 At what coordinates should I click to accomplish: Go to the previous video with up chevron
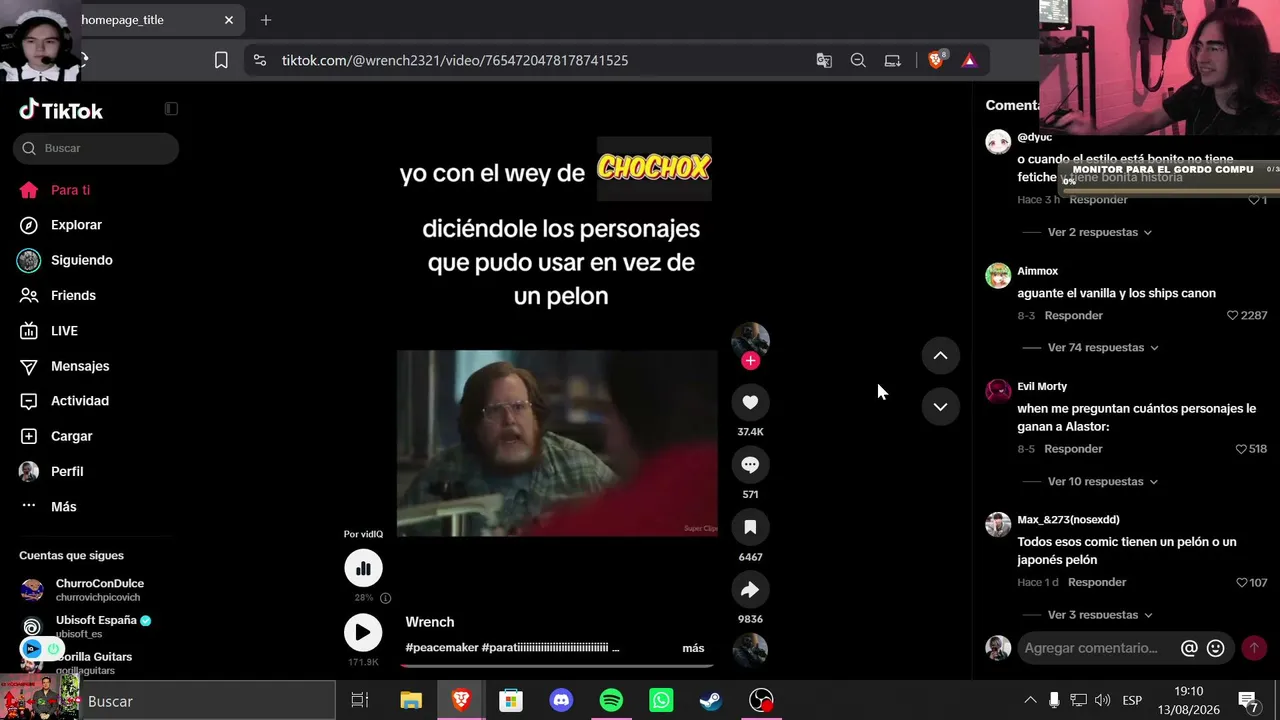(x=940, y=356)
